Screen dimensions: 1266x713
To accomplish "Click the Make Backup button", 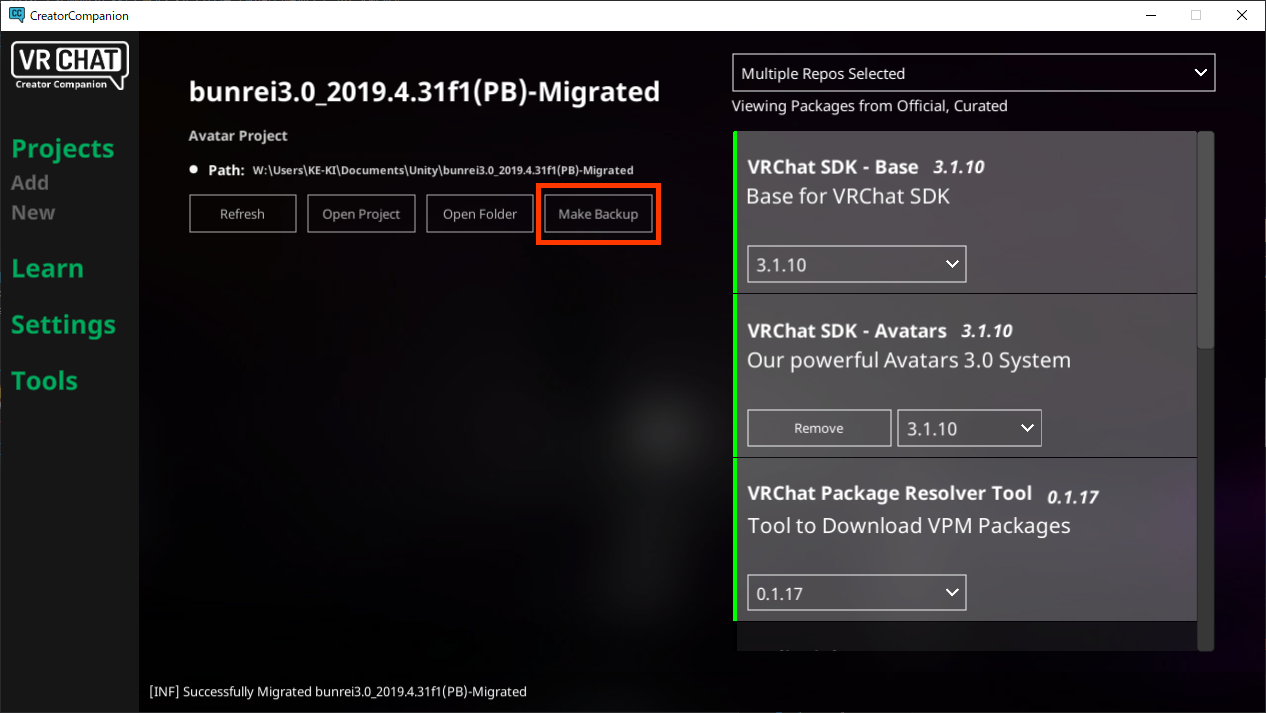I will click(598, 214).
